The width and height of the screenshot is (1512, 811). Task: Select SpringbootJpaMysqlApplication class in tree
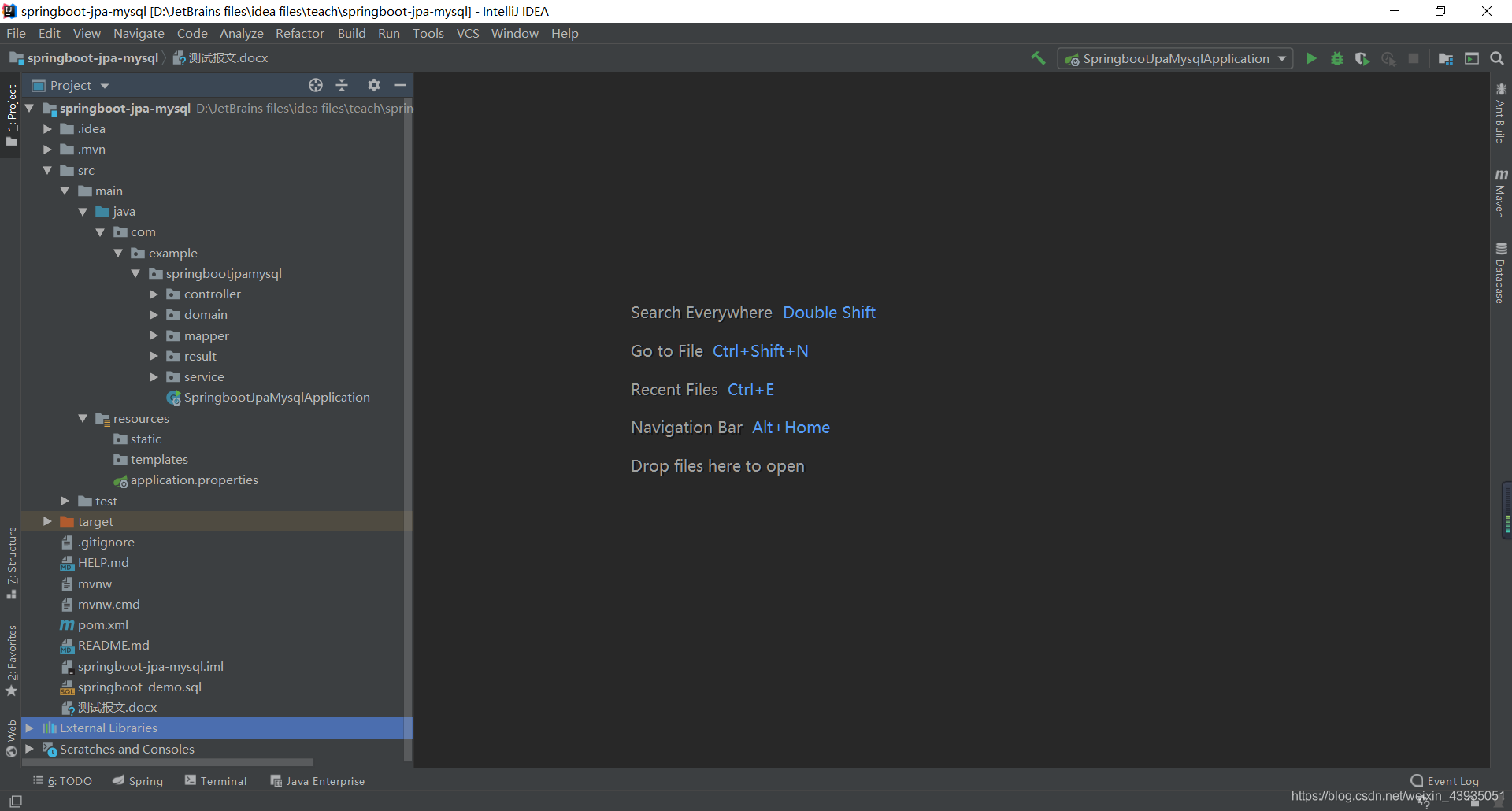(268, 398)
